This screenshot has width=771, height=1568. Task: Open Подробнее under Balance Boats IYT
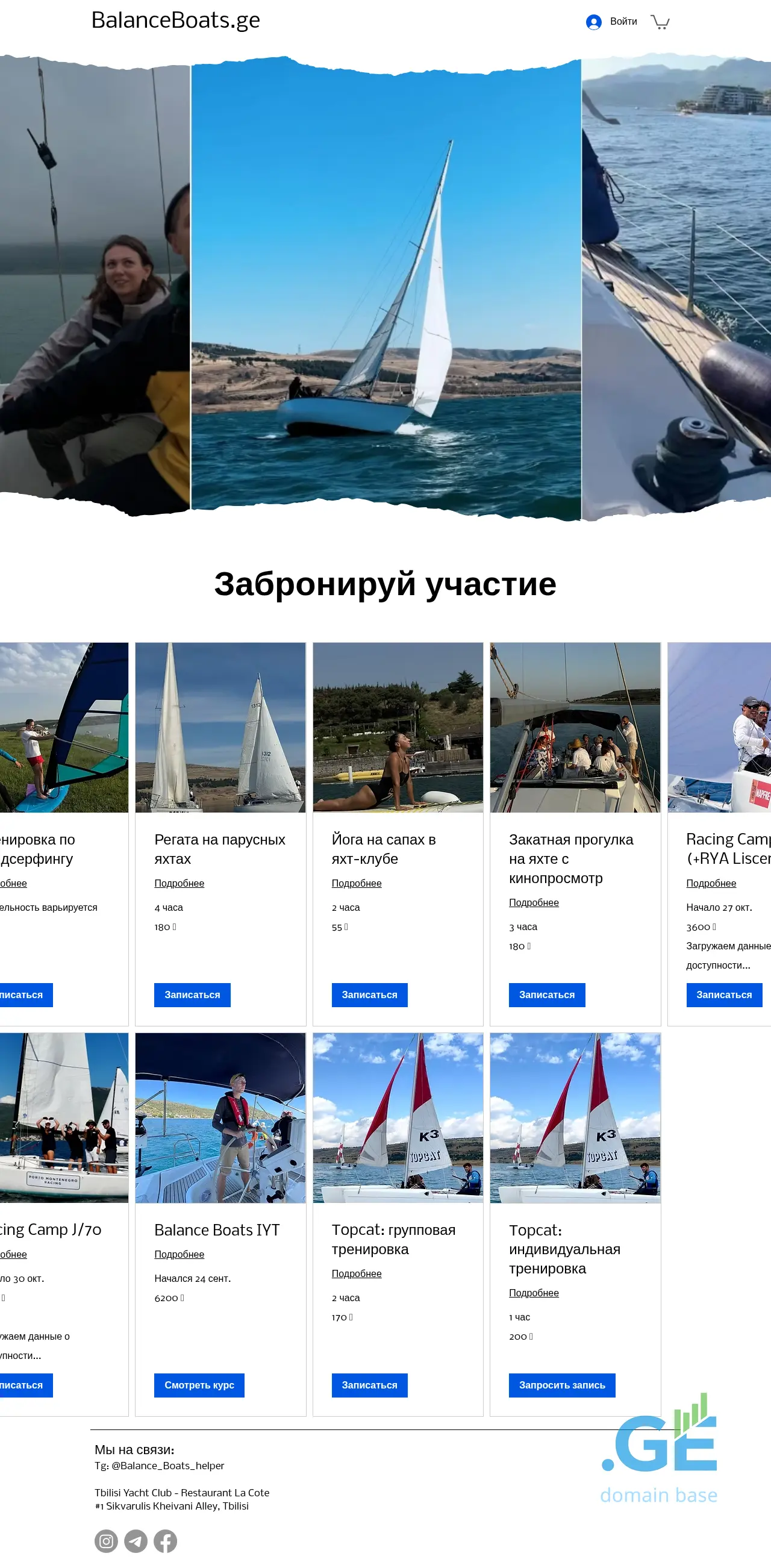[x=179, y=1254]
